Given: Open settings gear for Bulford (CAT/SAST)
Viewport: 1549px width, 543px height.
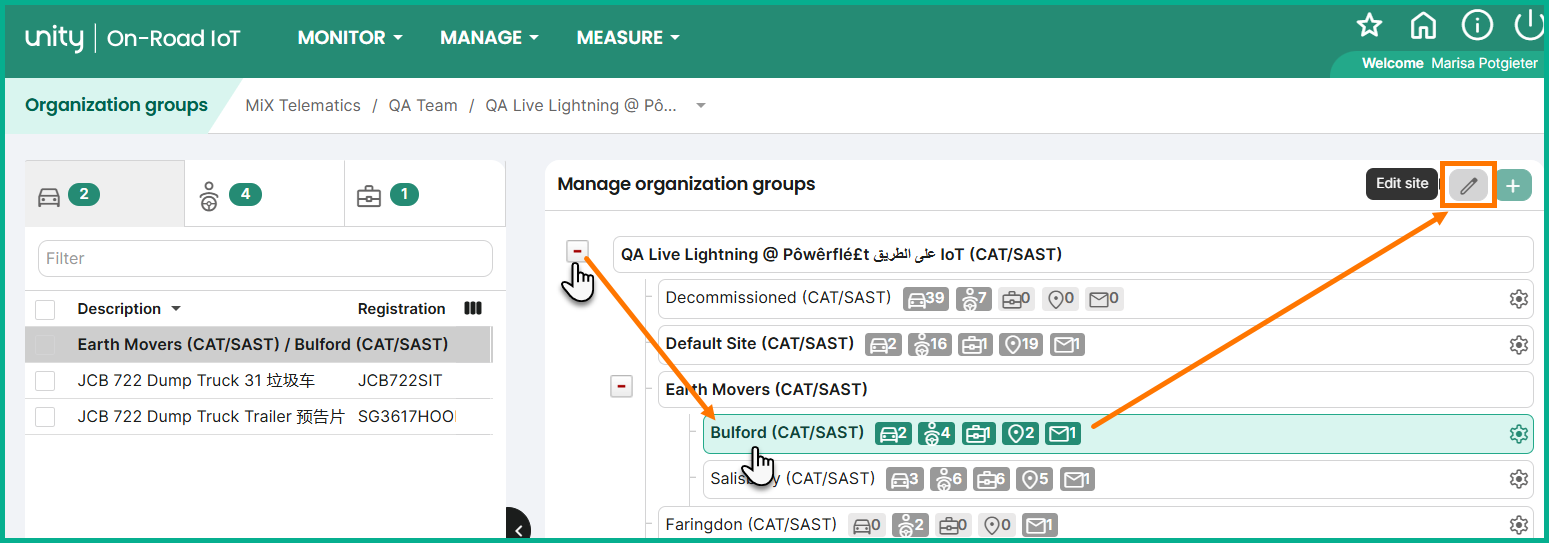Looking at the screenshot, I should tap(1518, 433).
